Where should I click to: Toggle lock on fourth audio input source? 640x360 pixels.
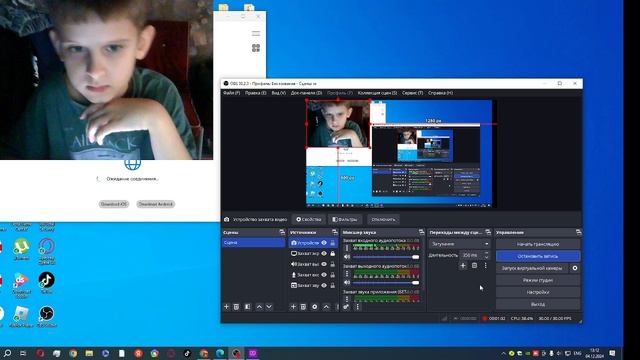pos(333,275)
